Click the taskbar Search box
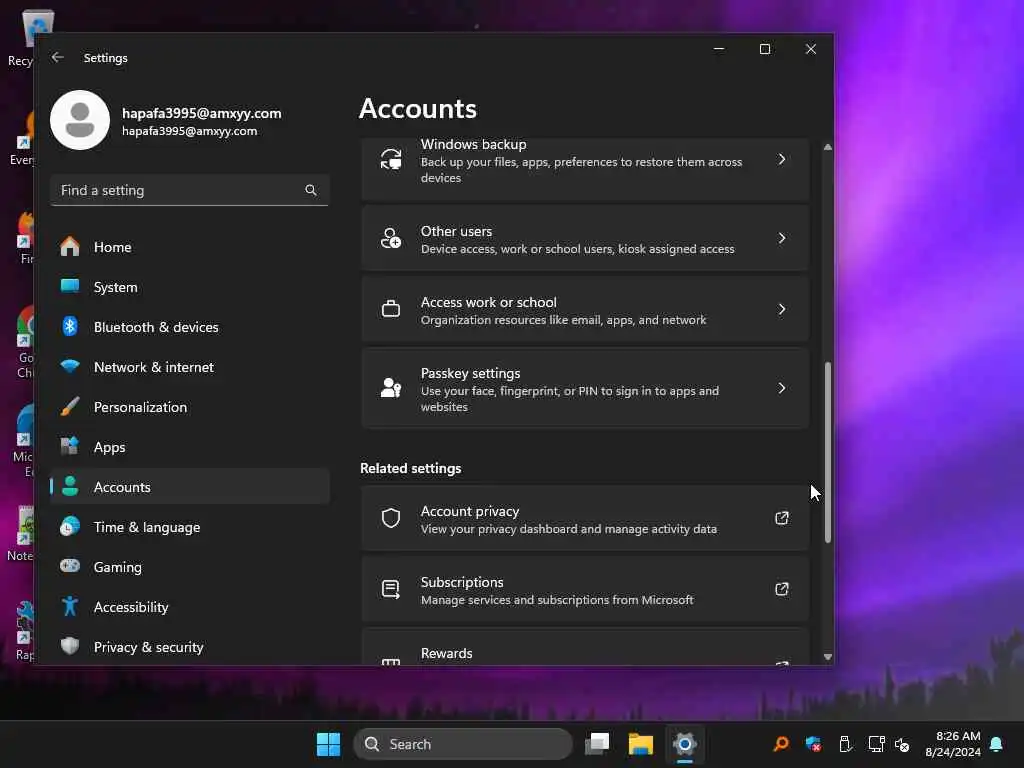 [462, 744]
